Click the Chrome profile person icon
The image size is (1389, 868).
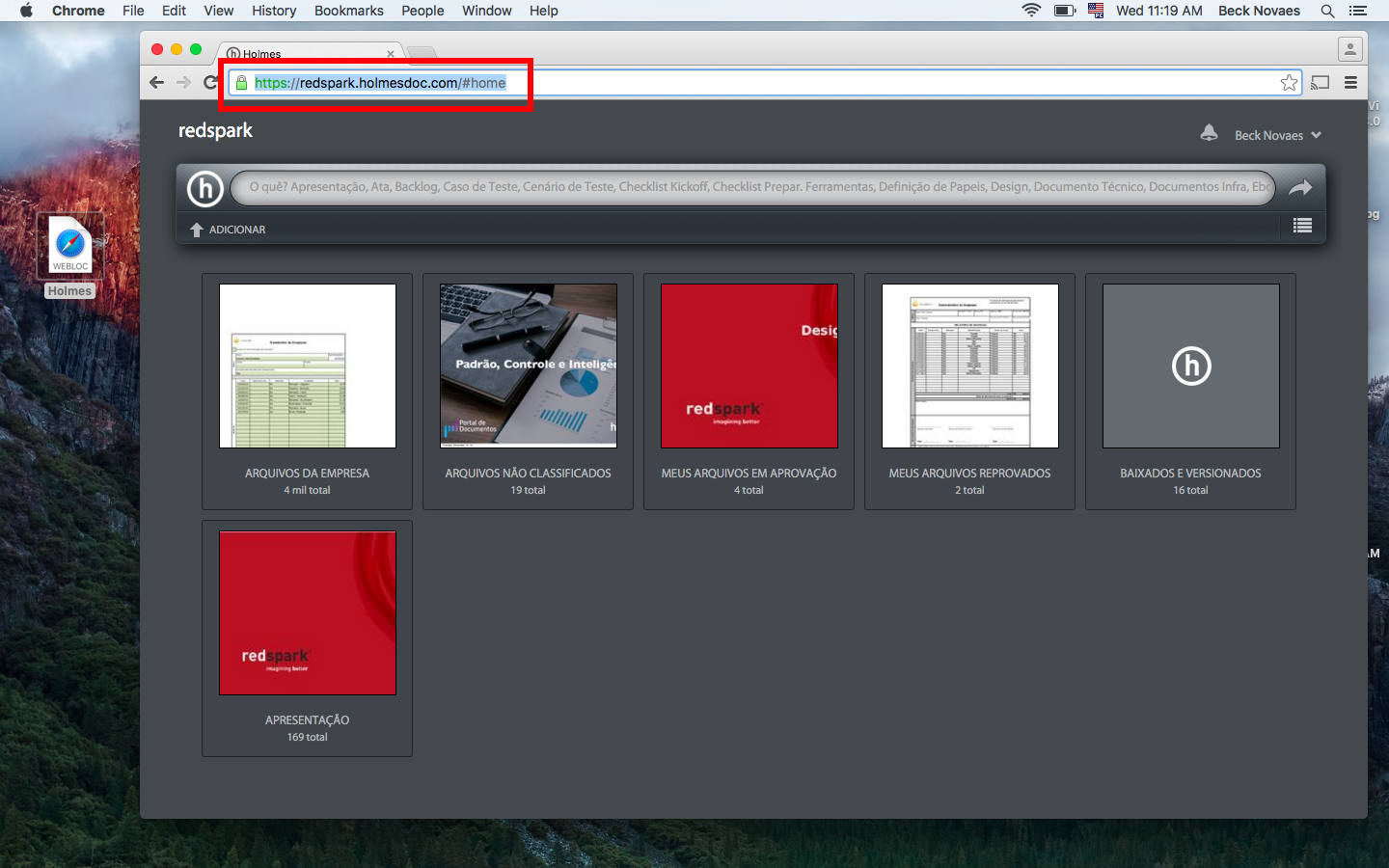[1350, 48]
